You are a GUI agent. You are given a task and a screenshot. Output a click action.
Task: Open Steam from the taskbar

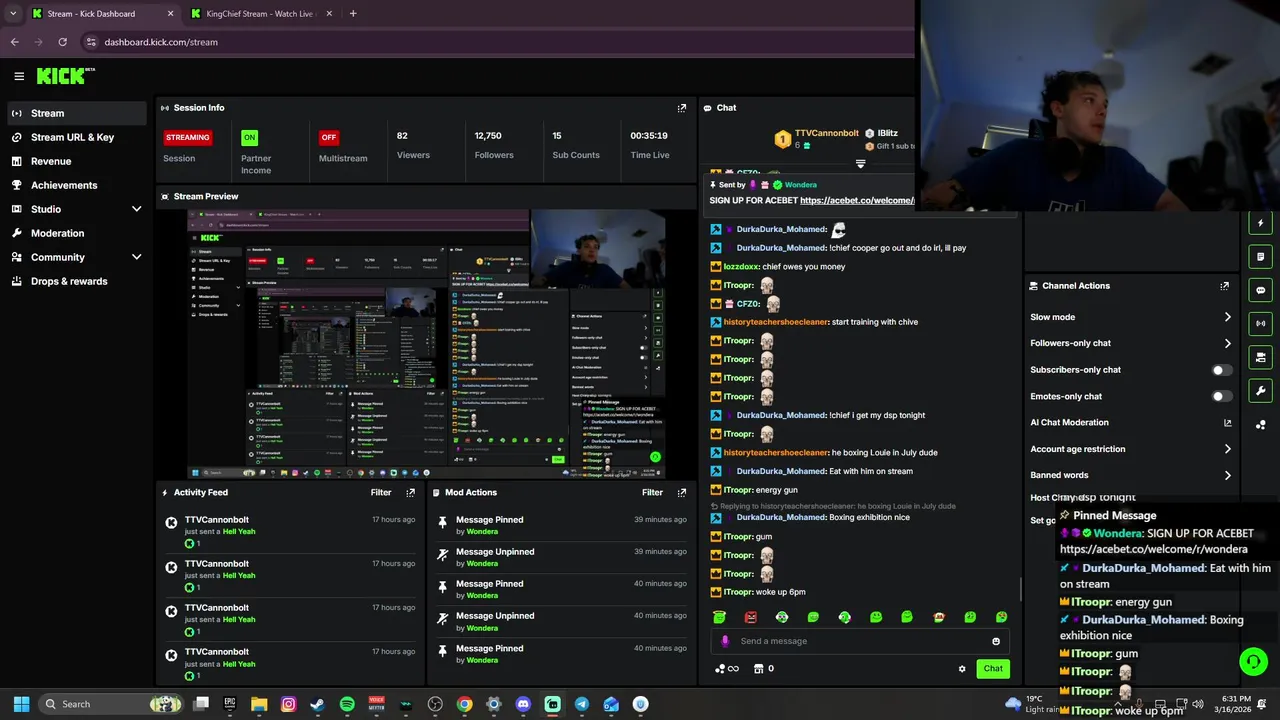[317, 704]
